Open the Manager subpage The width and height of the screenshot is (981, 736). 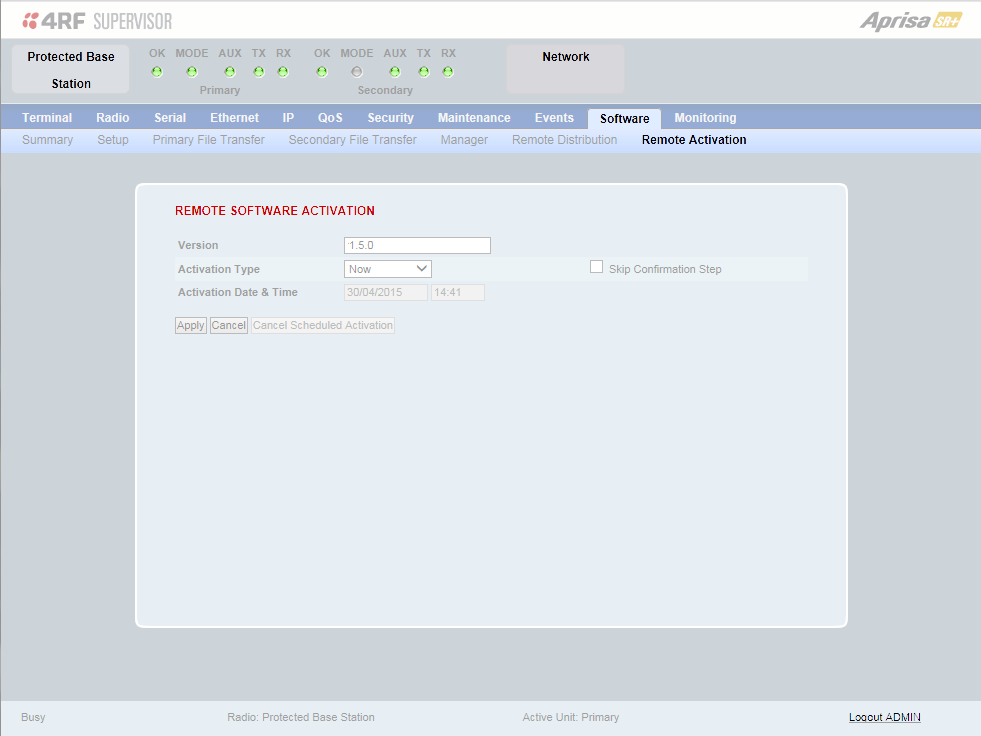coord(464,140)
